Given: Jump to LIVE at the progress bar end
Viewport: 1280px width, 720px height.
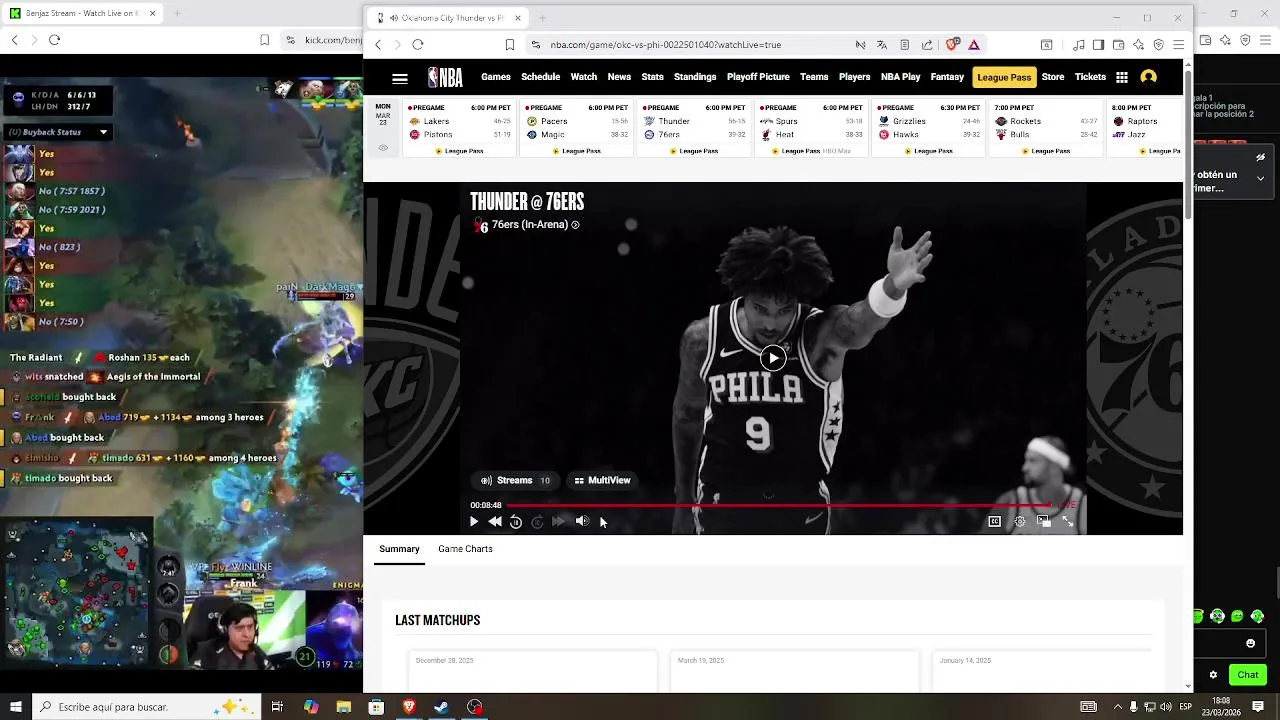Looking at the screenshot, I should click(x=1067, y=505).
